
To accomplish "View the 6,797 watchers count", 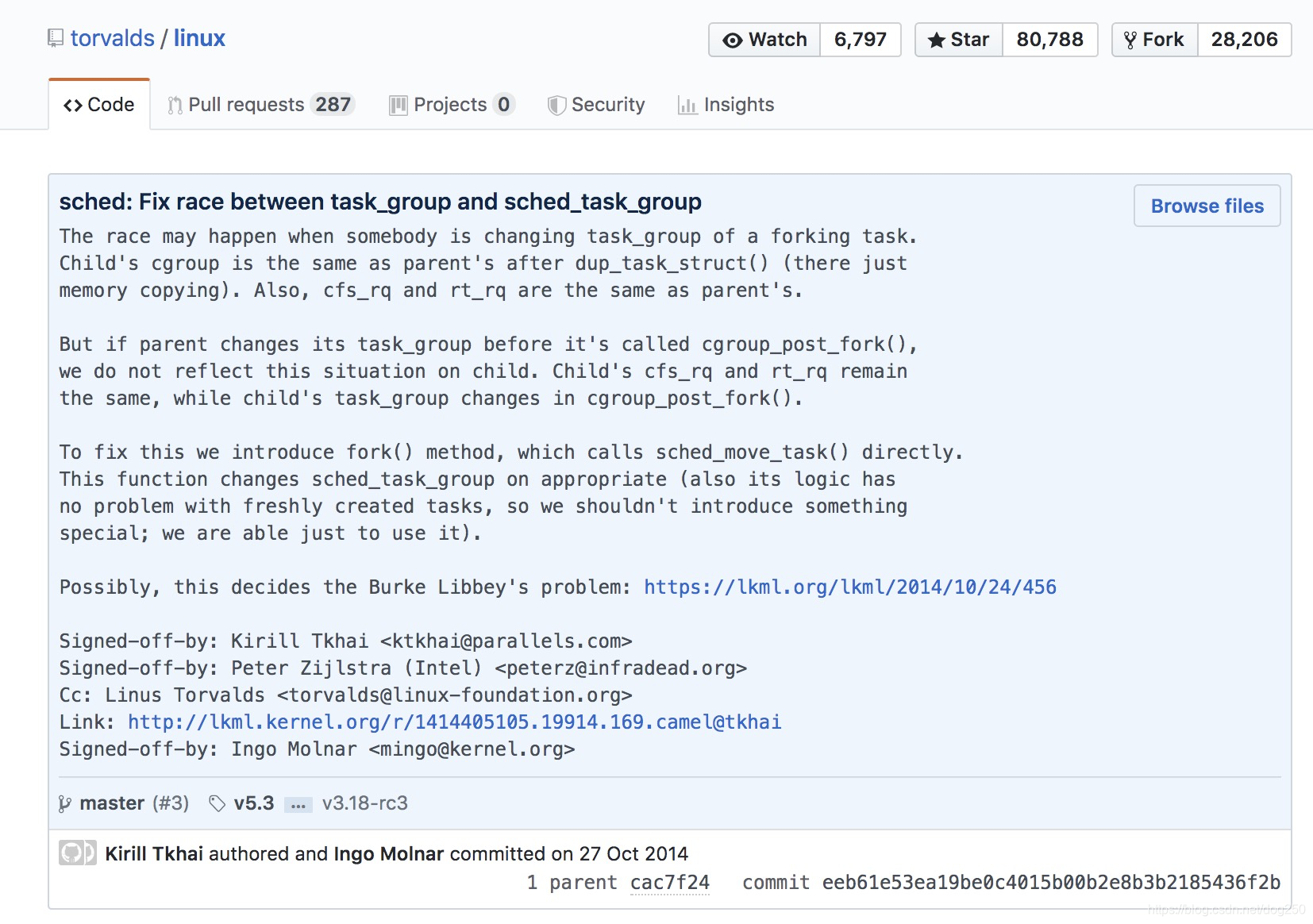I will (861, 40).
